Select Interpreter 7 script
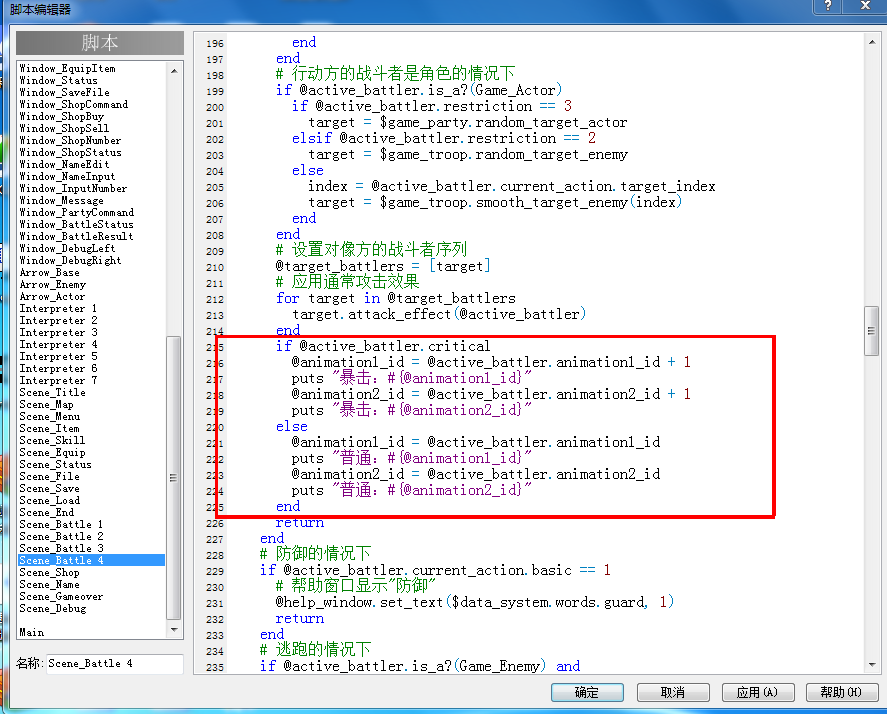 tap(58, 380)
